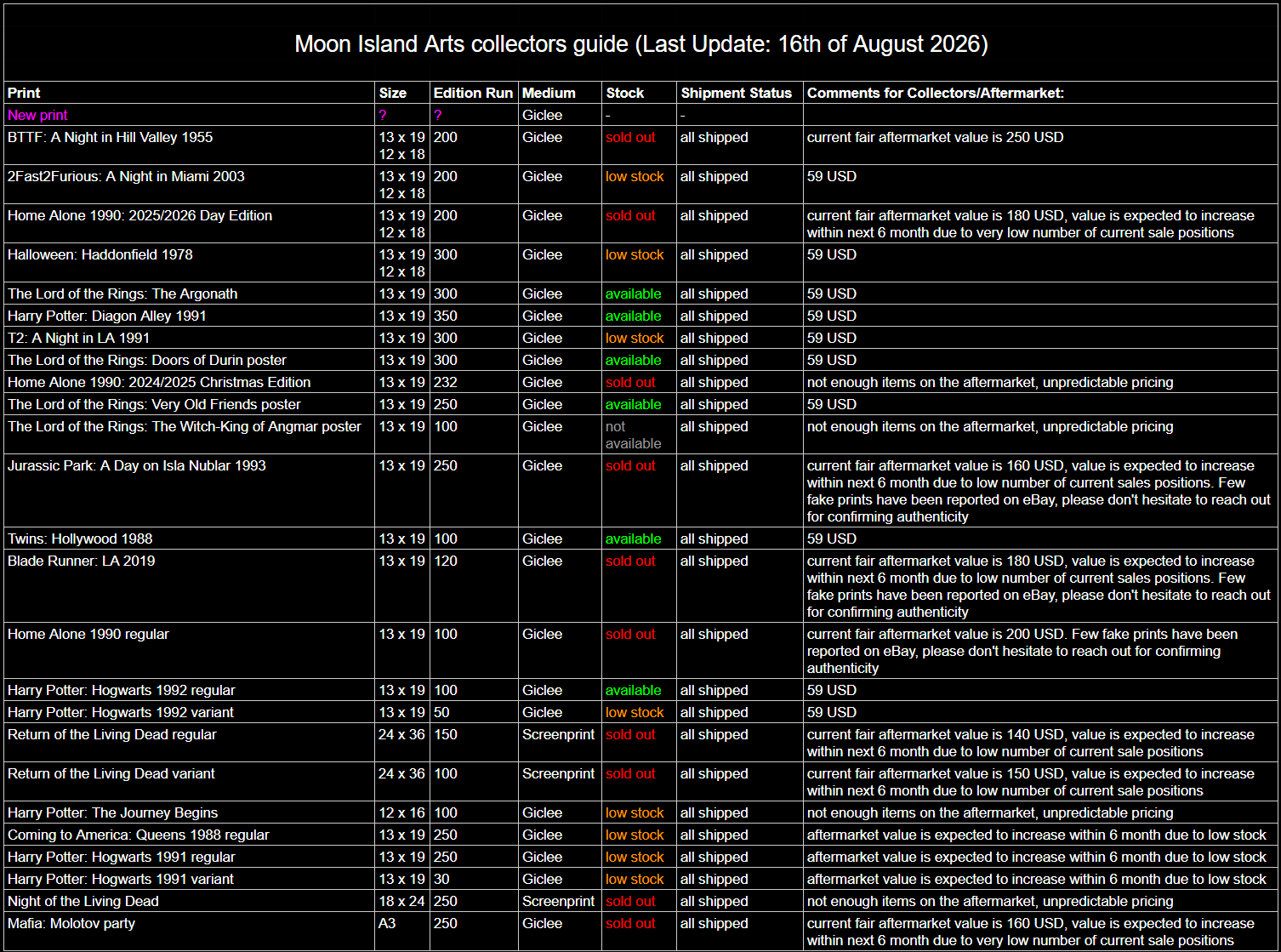
Task: Click Mafia: Molotov party print name
Action: [x=71, y=923]
